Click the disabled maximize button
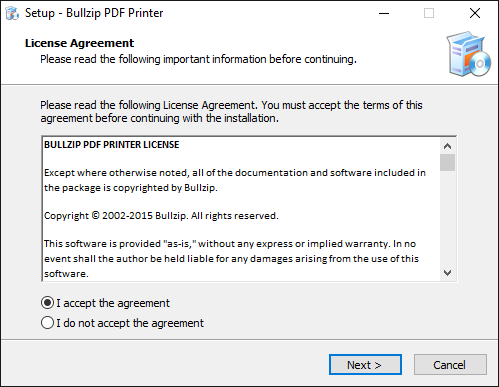This screenshot has height=387, width=499. (x=429, y=13)
